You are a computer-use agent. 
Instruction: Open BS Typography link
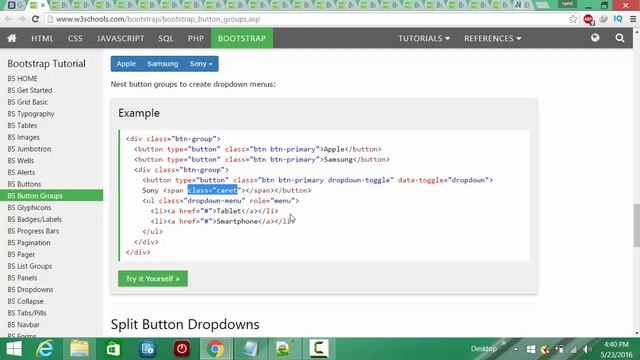pos(31,114)
